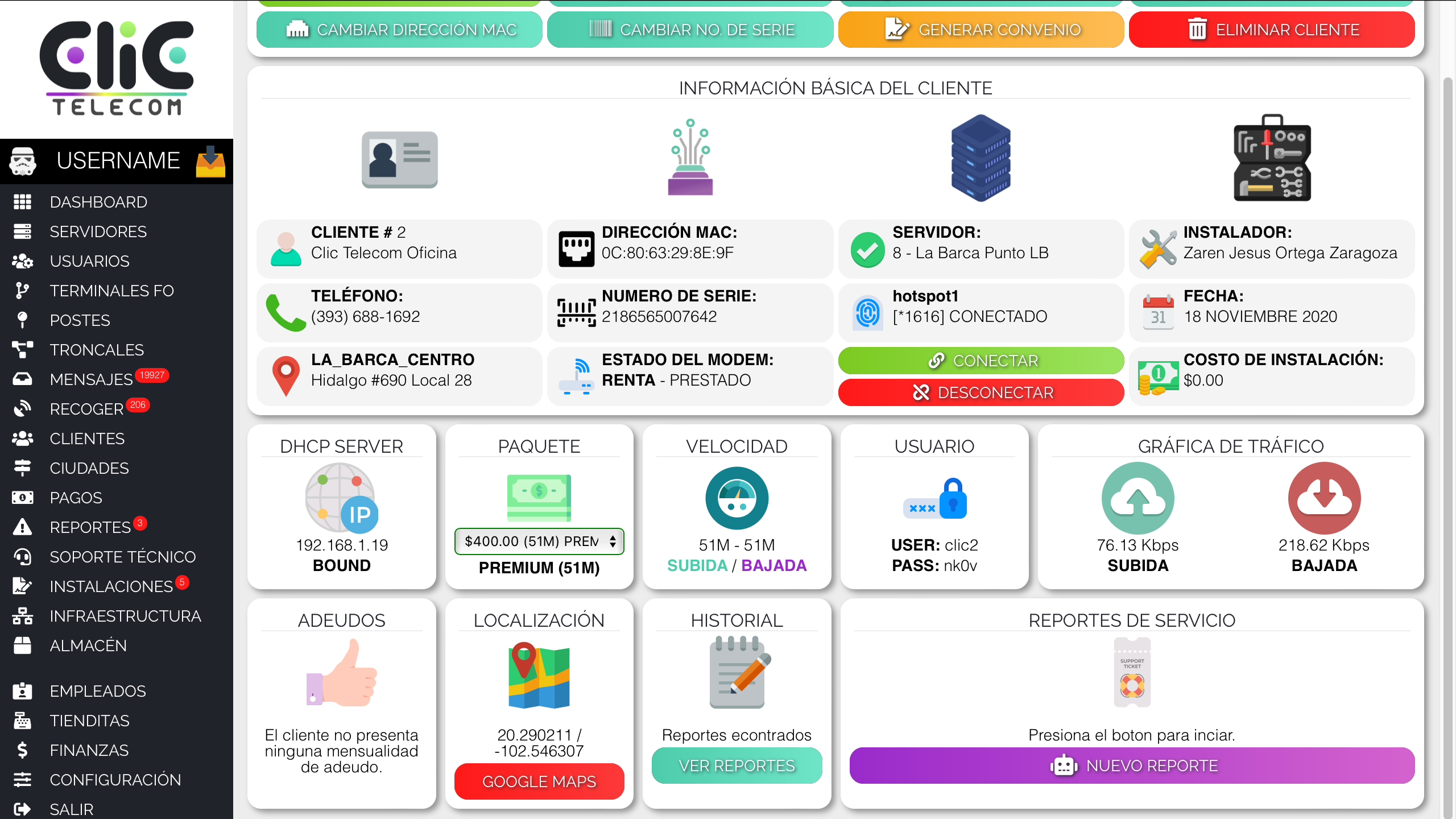This screenshot has width=1456, height=819.
Task: Click the Reportes warning triangle icon
Action: pyautogui.click(x=22, y=527)
